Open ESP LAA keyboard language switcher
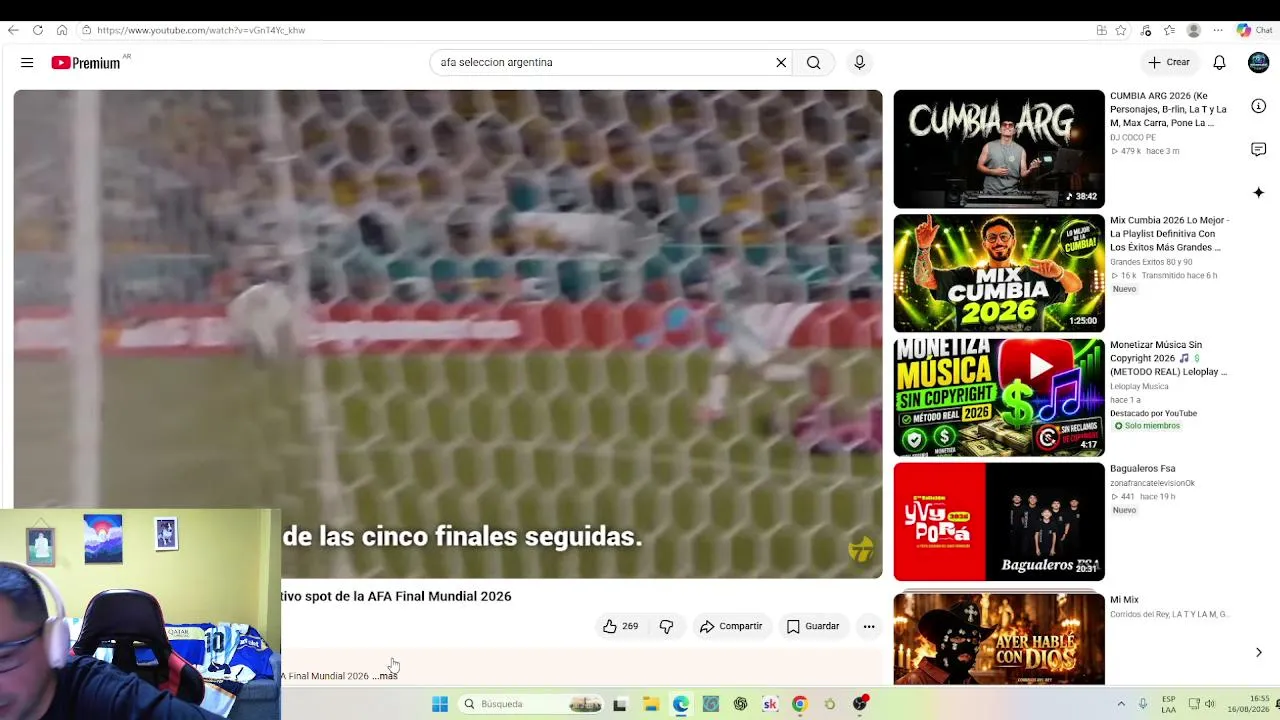The width and height of the screenshot is (1280, 720). pos(1168,704)
